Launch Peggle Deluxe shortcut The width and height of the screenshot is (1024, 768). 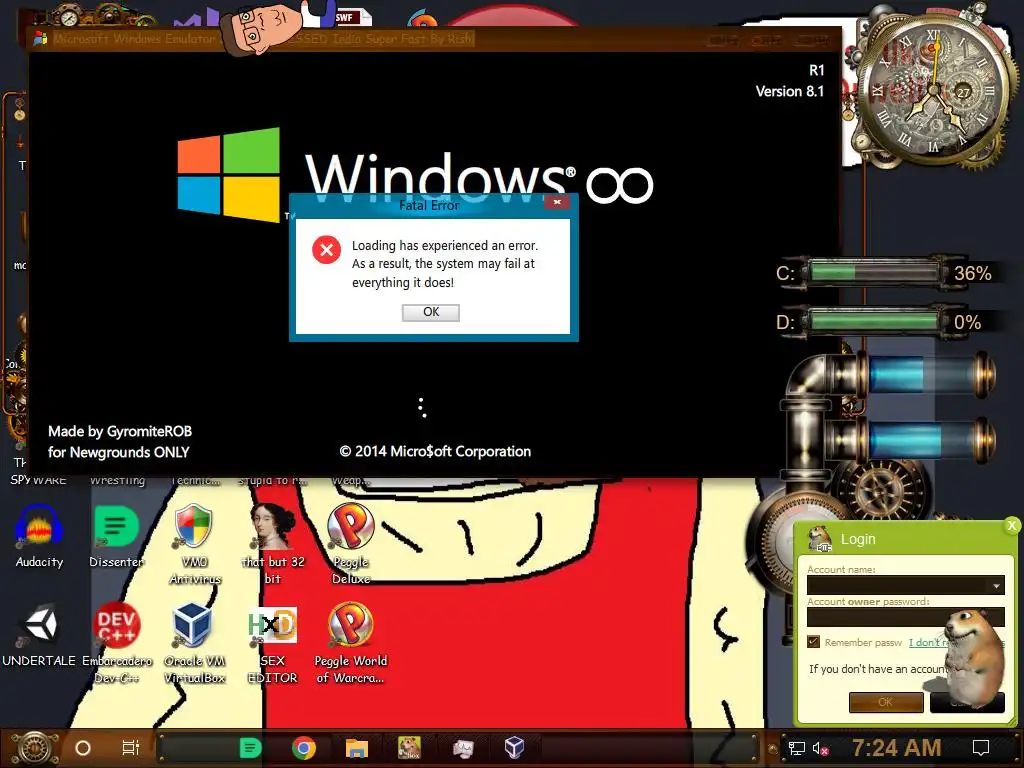click(351, 545)
